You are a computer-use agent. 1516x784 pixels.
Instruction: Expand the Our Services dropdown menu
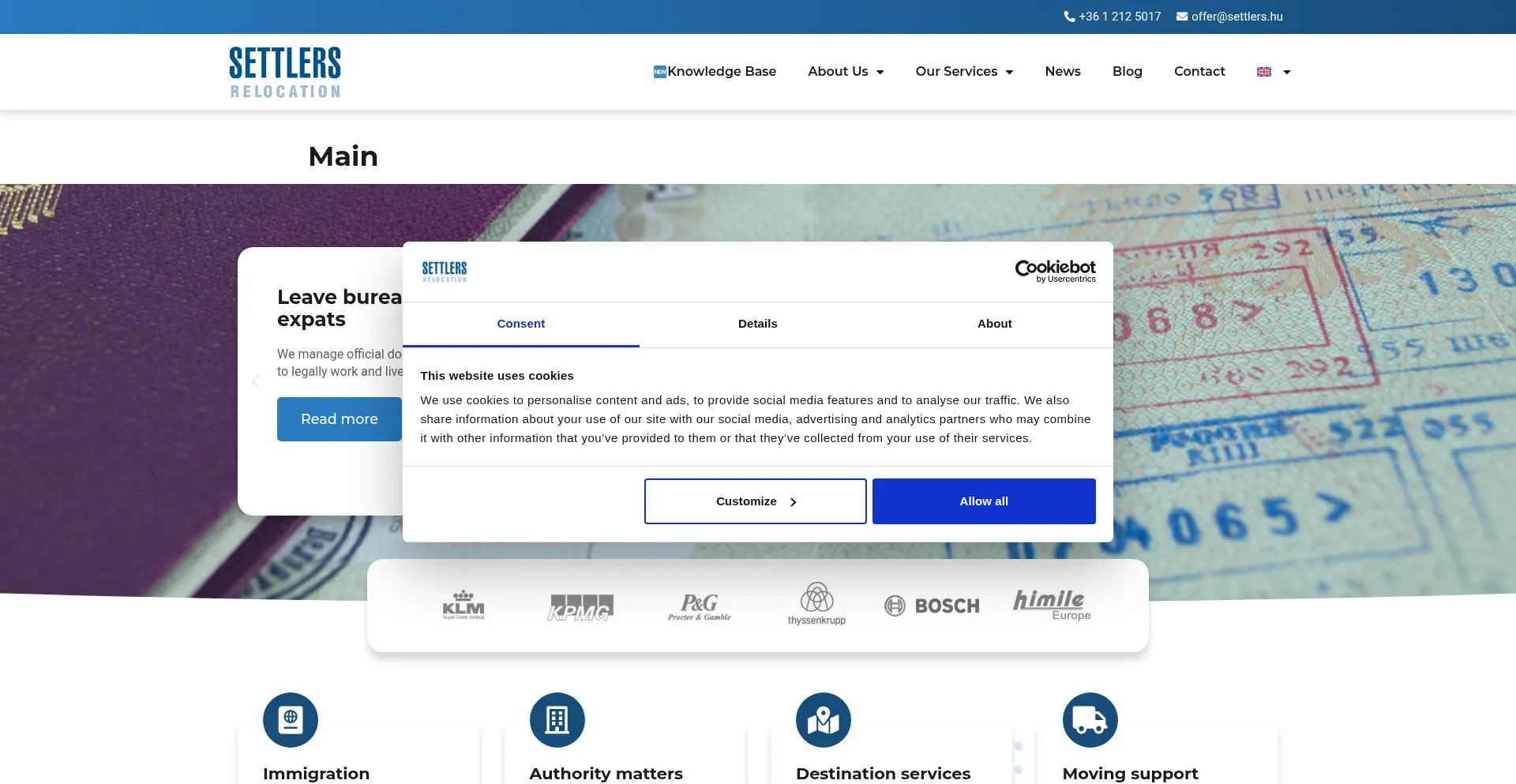tap(964, 72)
